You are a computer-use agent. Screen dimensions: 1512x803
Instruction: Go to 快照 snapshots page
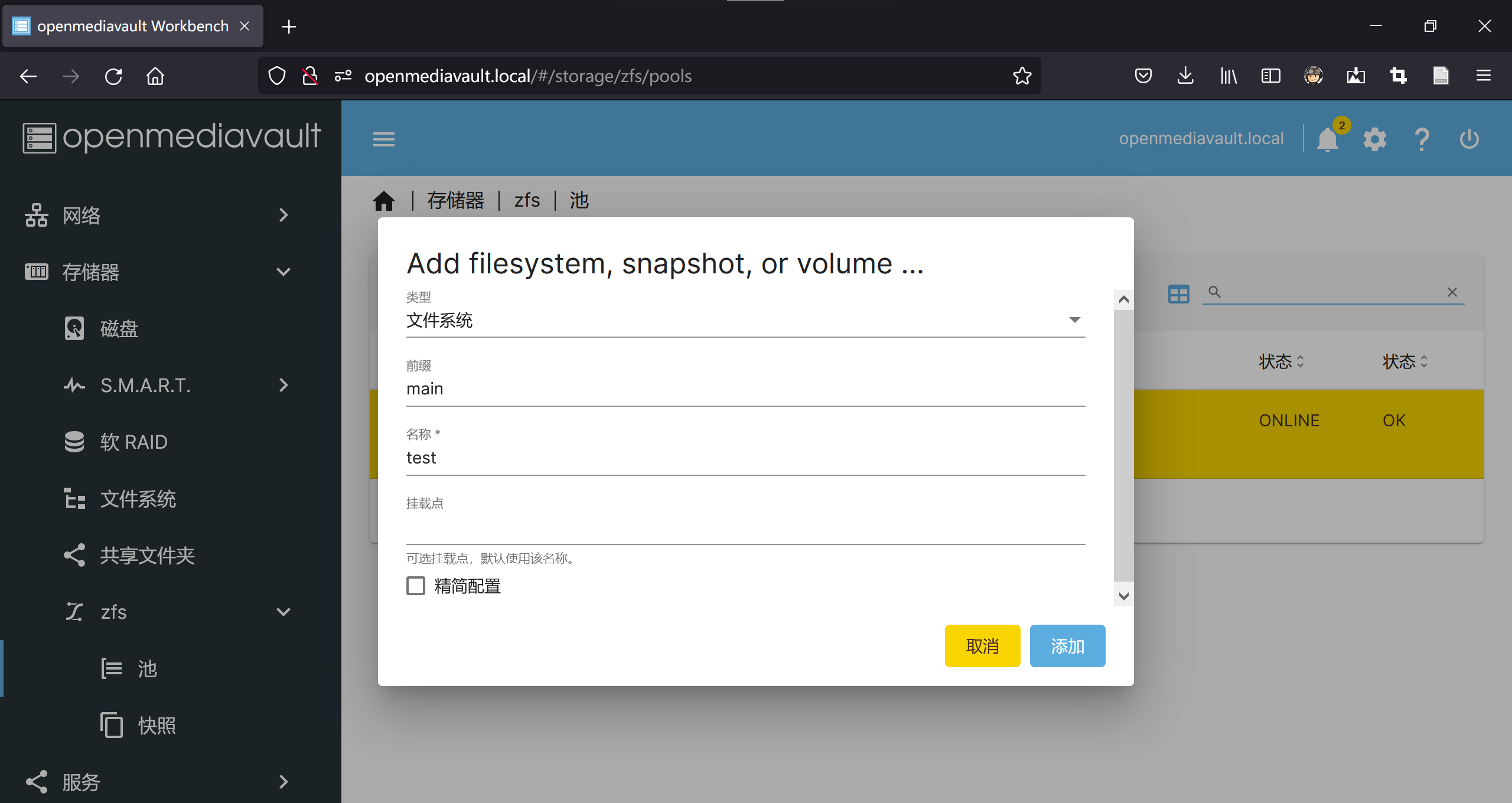click(x=156, y=726)
